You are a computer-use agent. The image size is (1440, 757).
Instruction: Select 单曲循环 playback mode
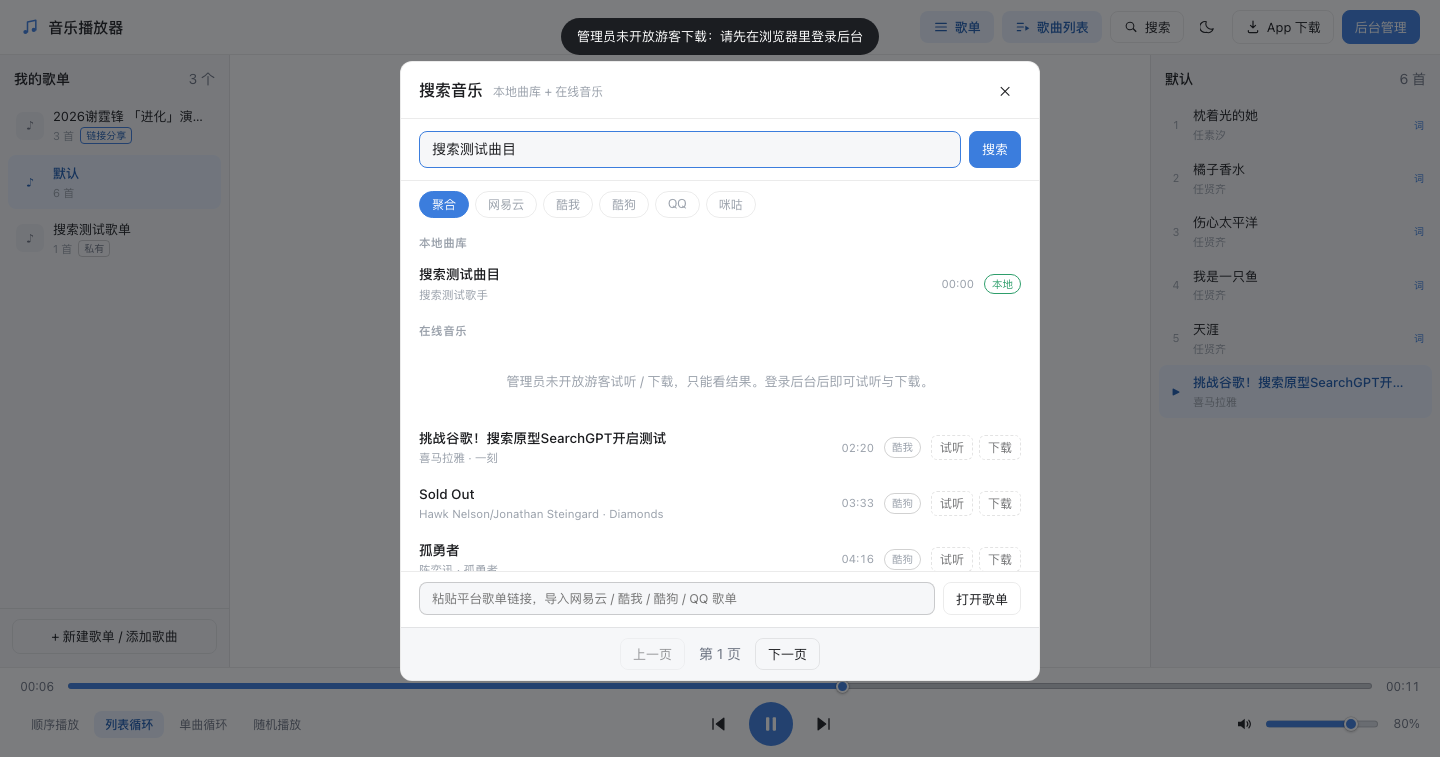203,724
